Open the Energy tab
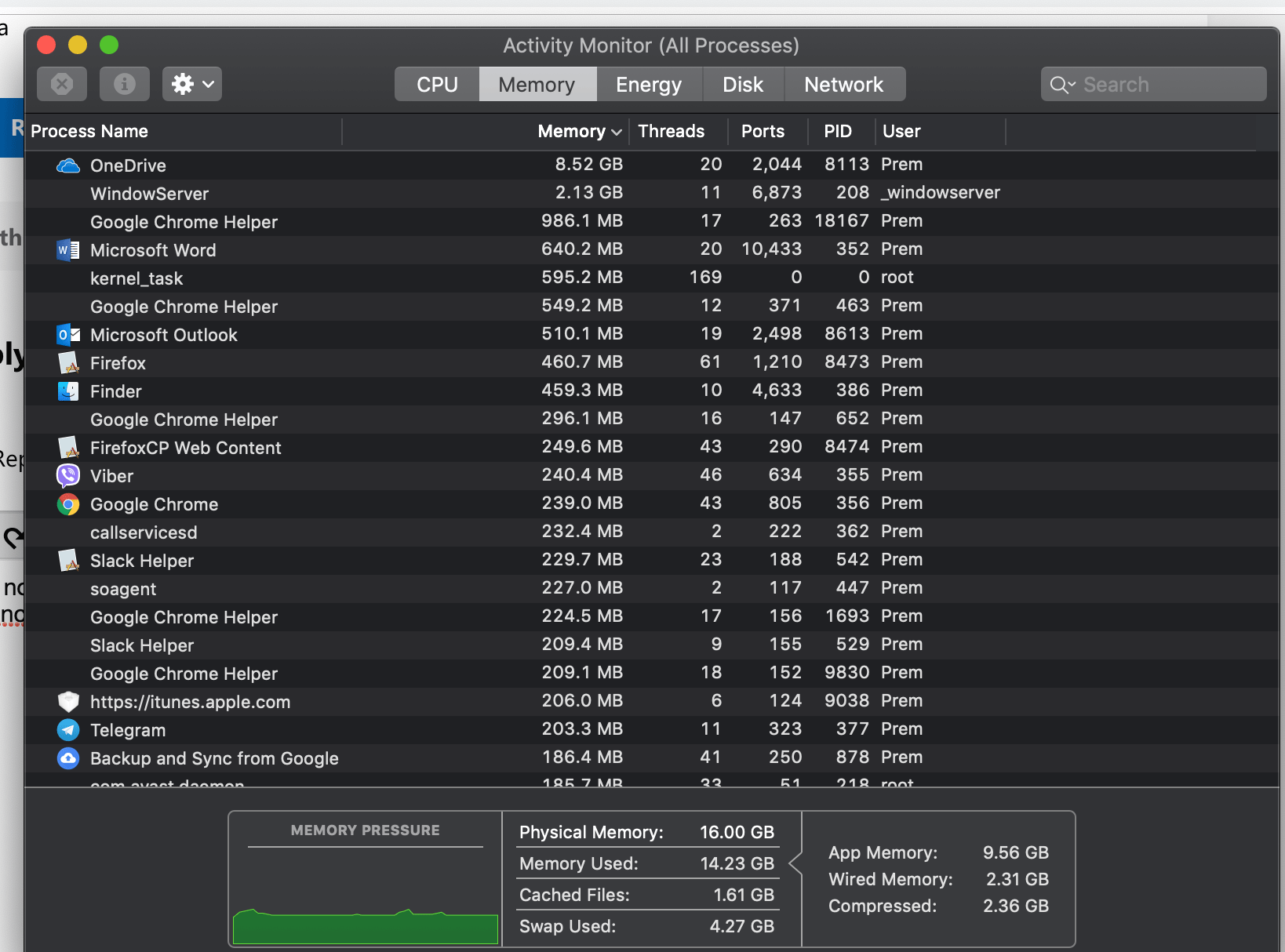This screenshot has height=952, width=1285. click(649, 84)
